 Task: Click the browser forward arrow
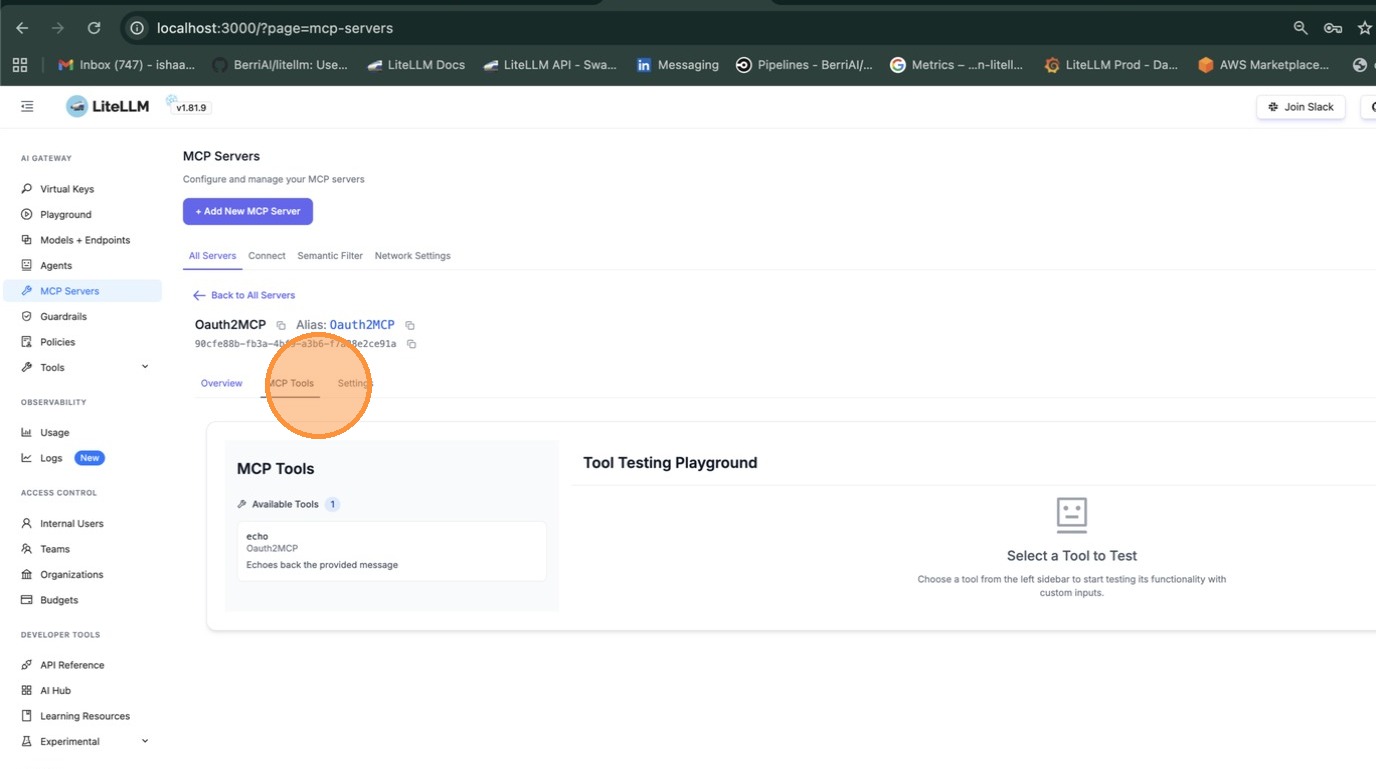(58, 28)
